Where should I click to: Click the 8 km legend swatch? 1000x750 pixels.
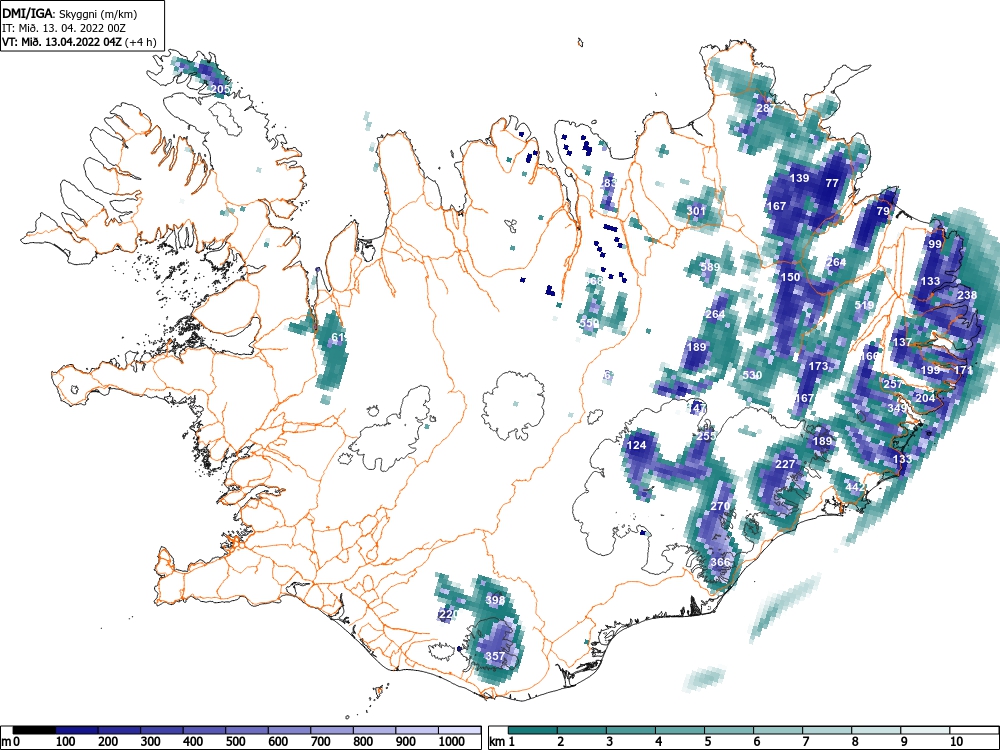pos(876,730)
